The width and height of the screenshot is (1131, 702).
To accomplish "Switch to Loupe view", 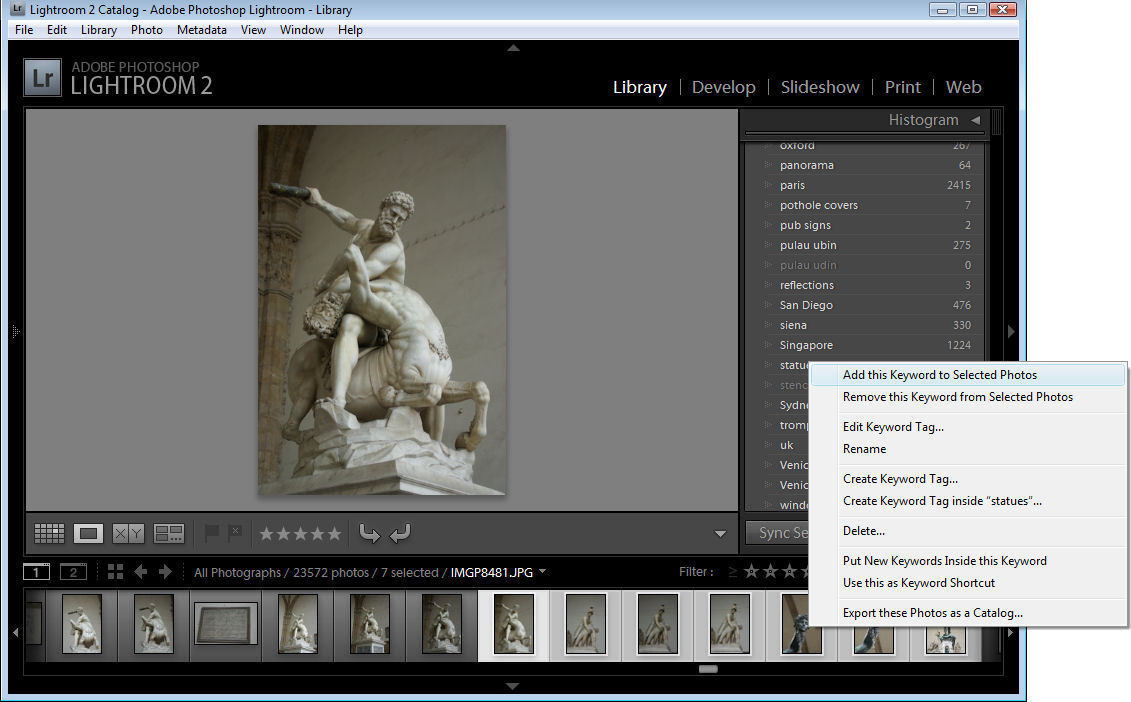I will (88, 533).
